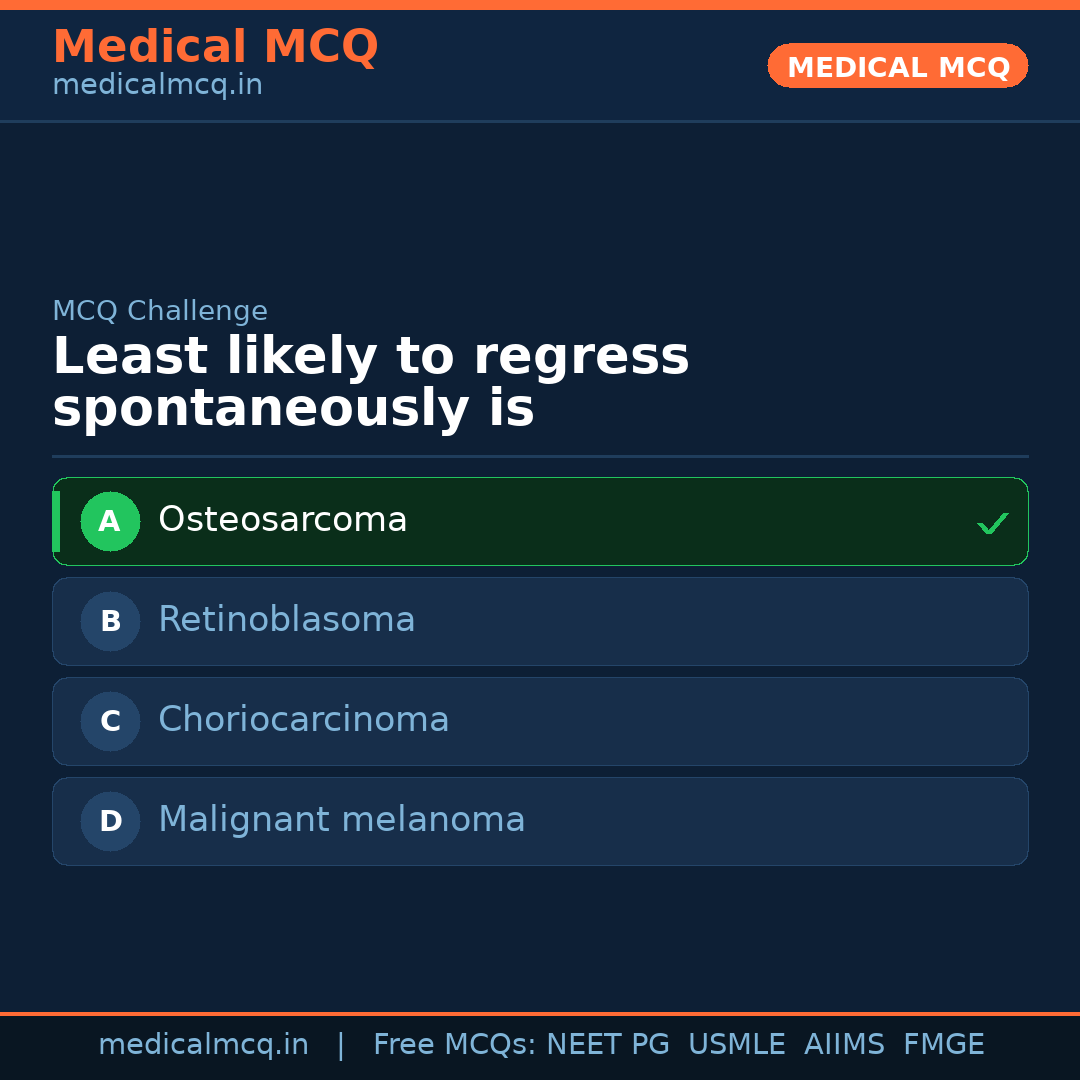Switch to the USMLE section
The height and width of the screenshot is (1080, 1080).
point(737,1044)
